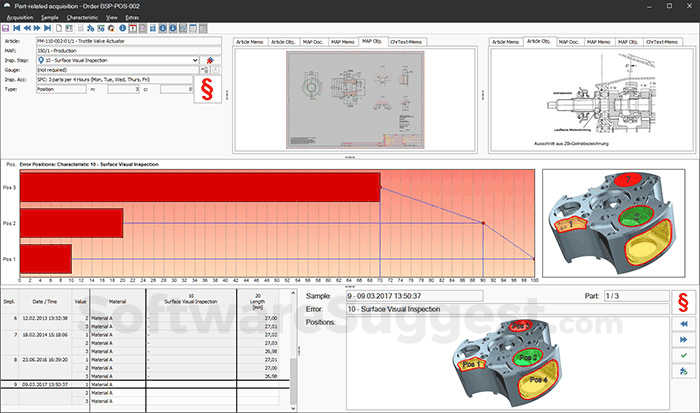Click the red-blue puzzle icon beside Insp. Step

(x=210, y=60)
